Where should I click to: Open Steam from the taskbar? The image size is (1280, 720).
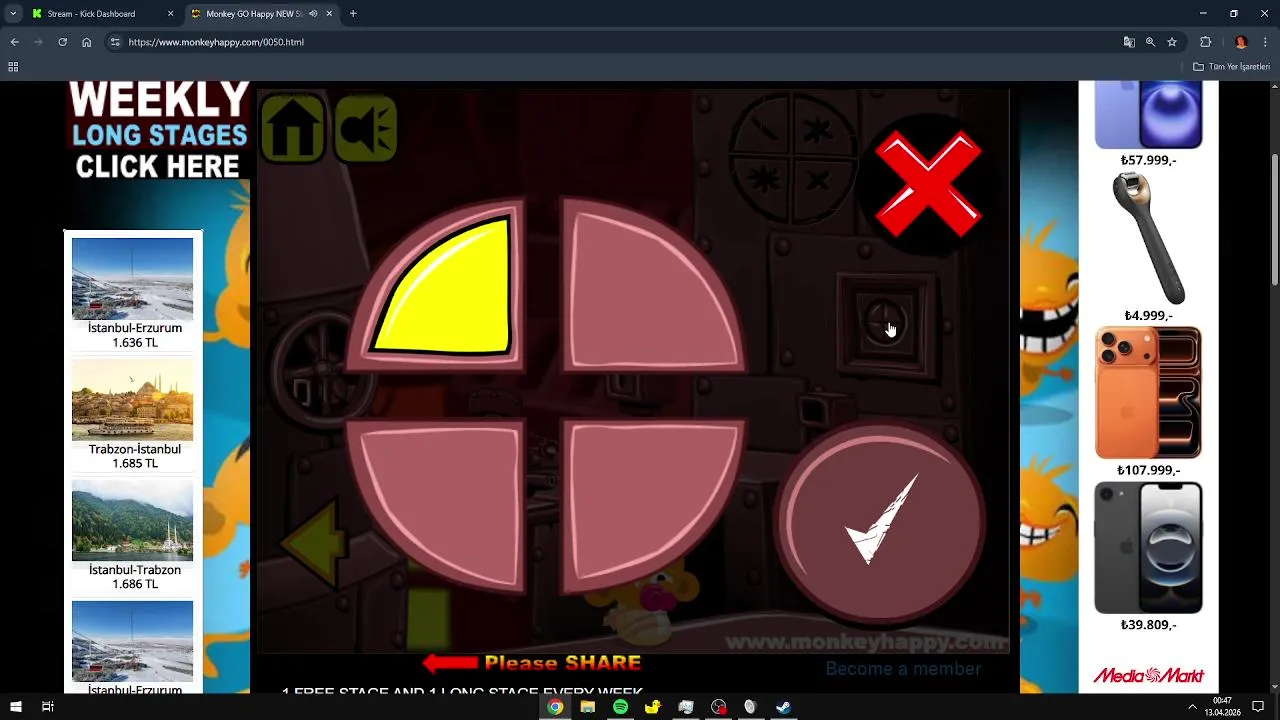783,707
